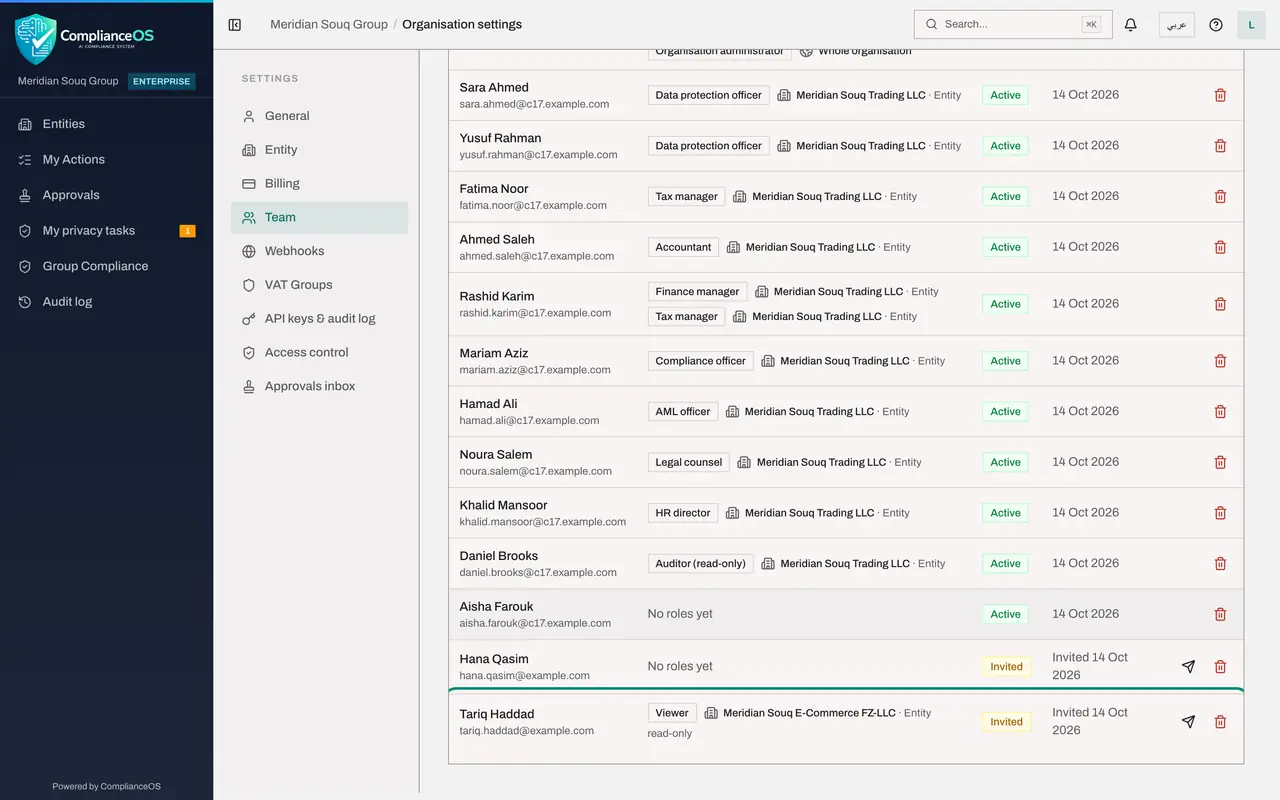Click Meridian Souq Group breadcrumb
This screenshot has height=800, width=1280.
(329, 24)
